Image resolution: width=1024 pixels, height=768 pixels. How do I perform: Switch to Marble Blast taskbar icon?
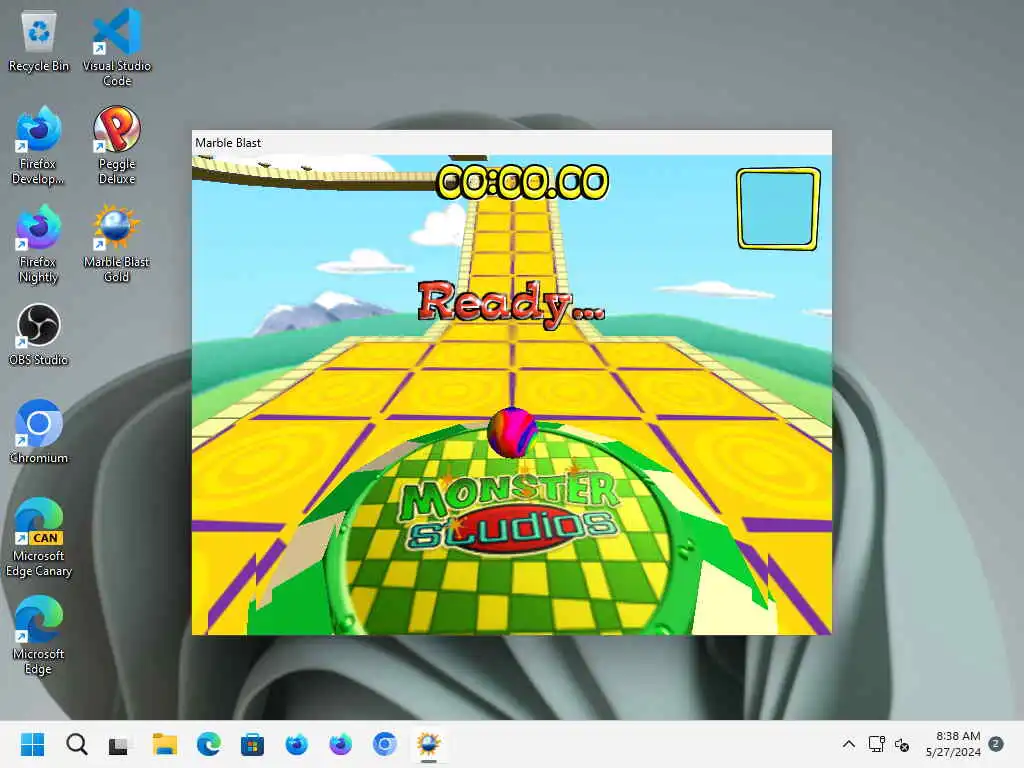tap(428, 744)
